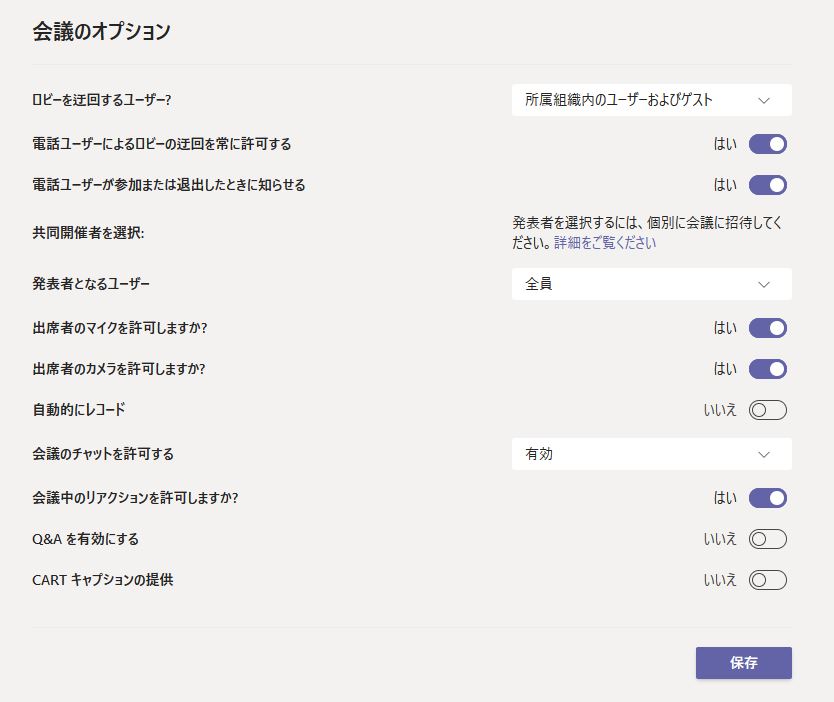Turn off 会議中のリアクション switch
This screenshot has height=702, width=834.
pyautogui.click(x=768, y=498)
